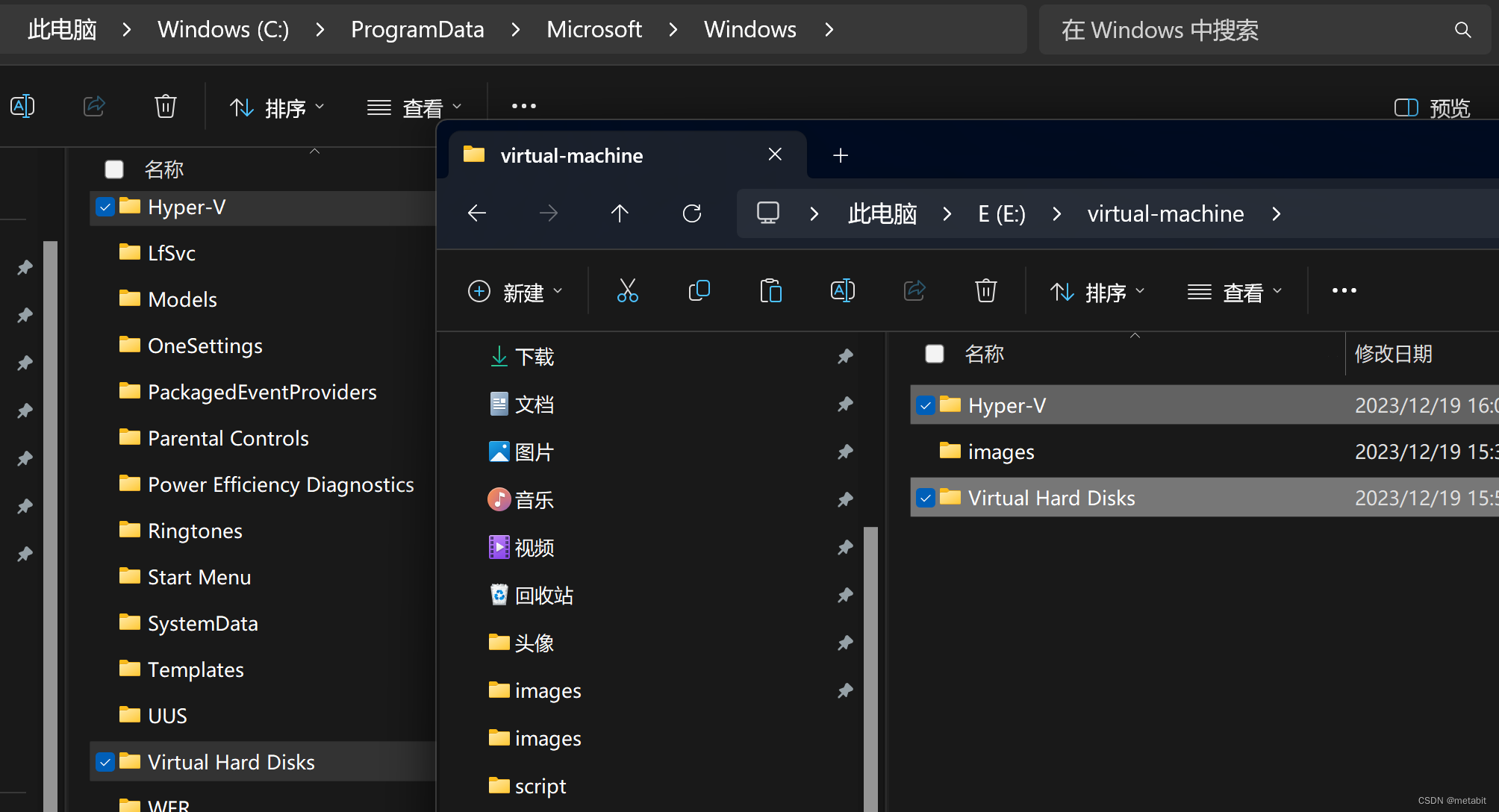This screenshot has width=1499, height=812.
Task: Uncheck Virtual Hard Disks checkbox in back window
Action: (105, 762)
